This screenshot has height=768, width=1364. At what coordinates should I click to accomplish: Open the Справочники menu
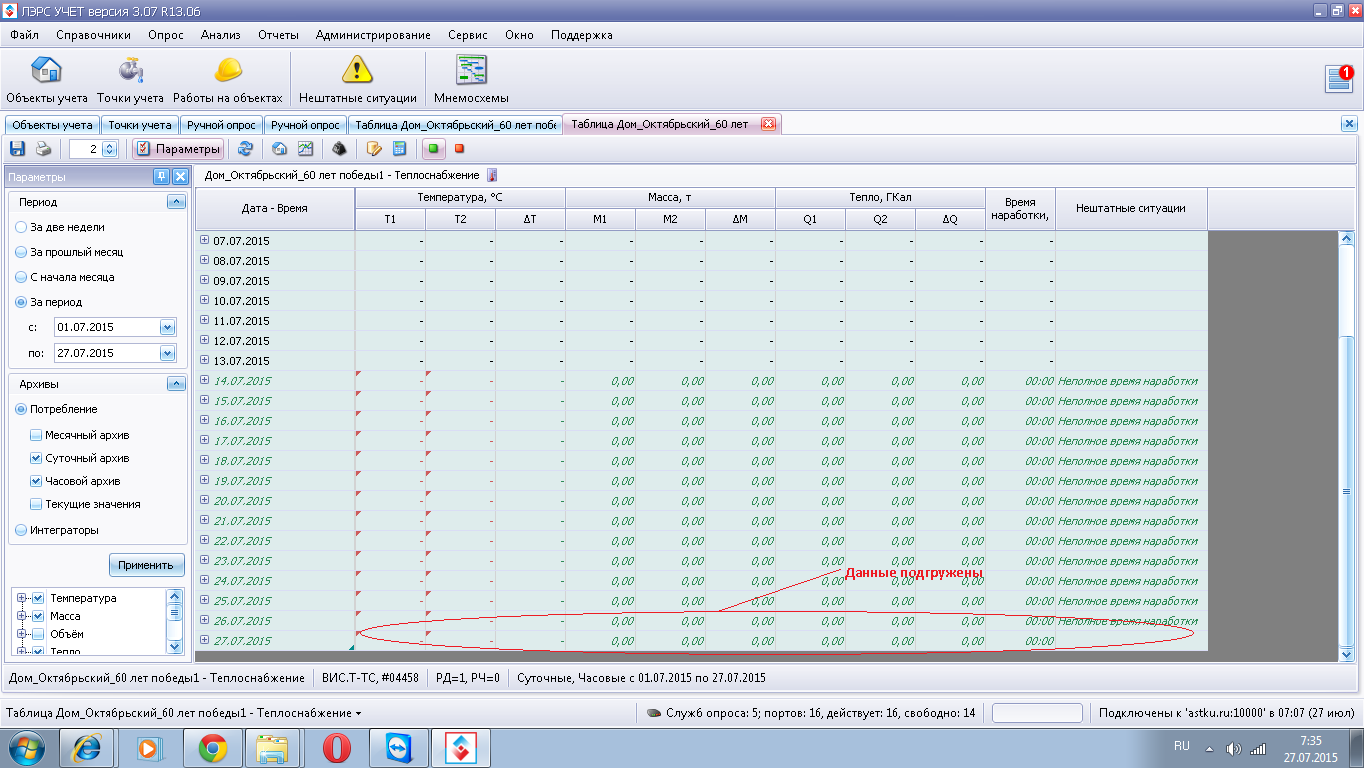click(93, 35)
